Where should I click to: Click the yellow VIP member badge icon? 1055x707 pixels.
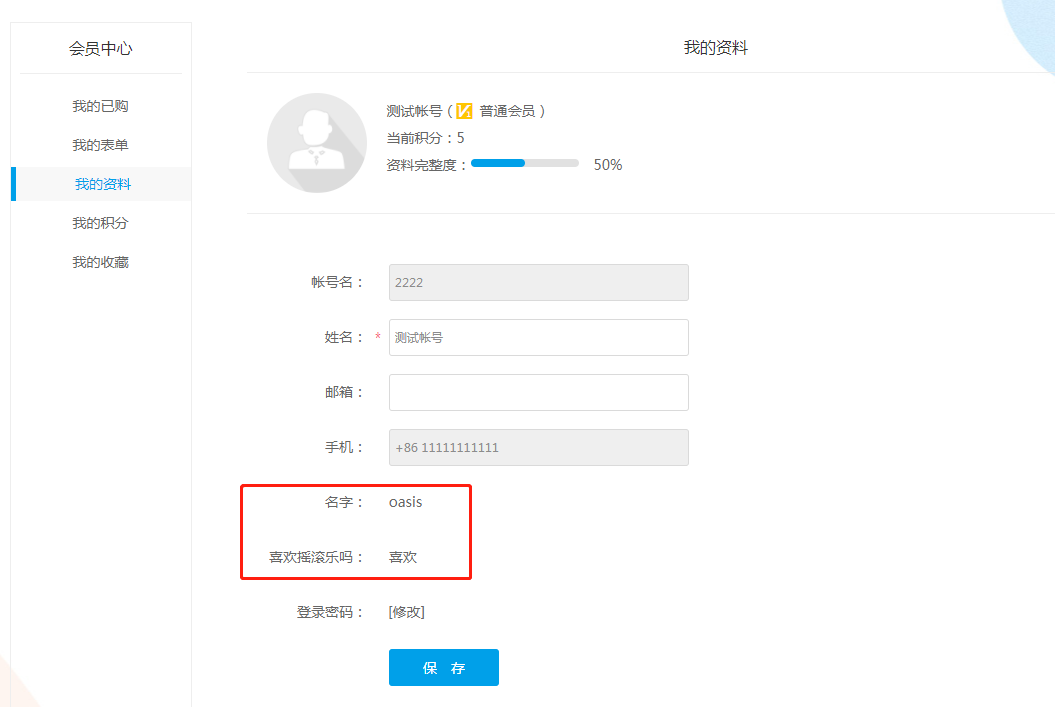[464, 111]
